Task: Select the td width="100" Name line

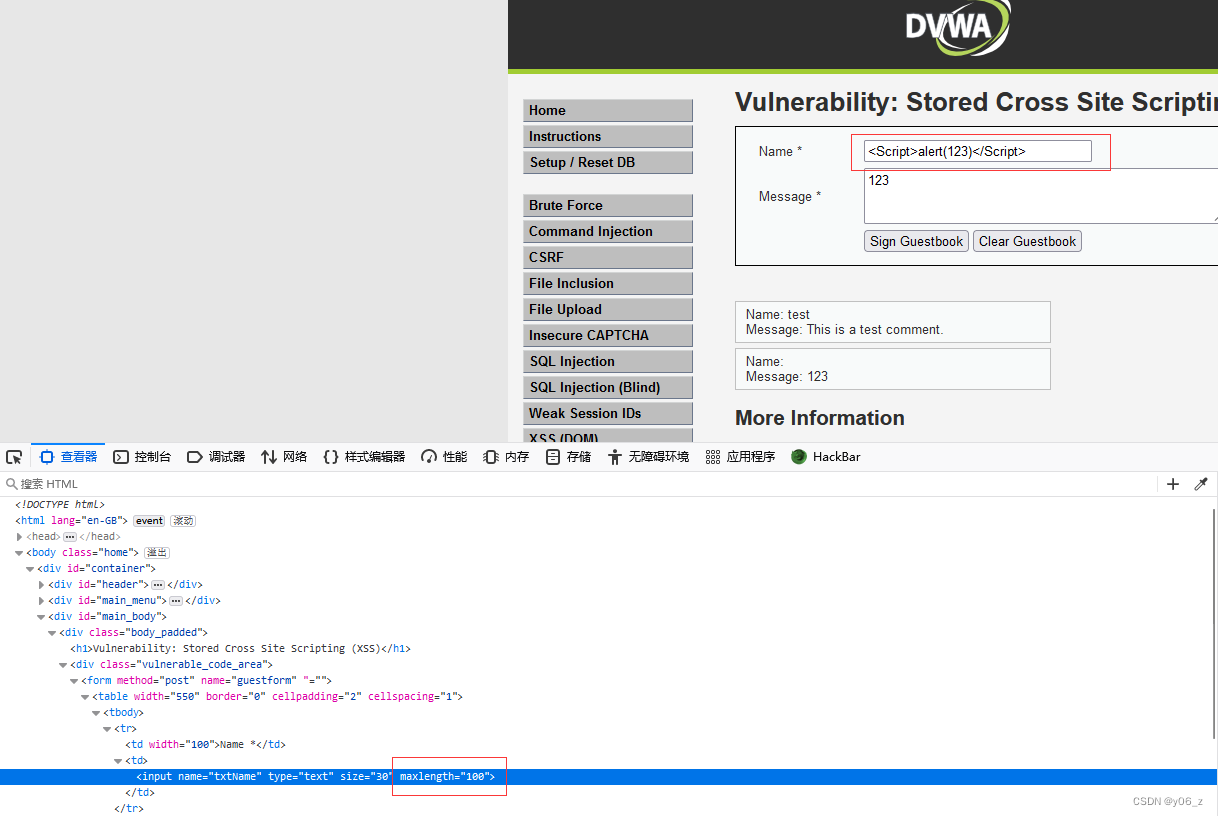Action: (205, 745)
